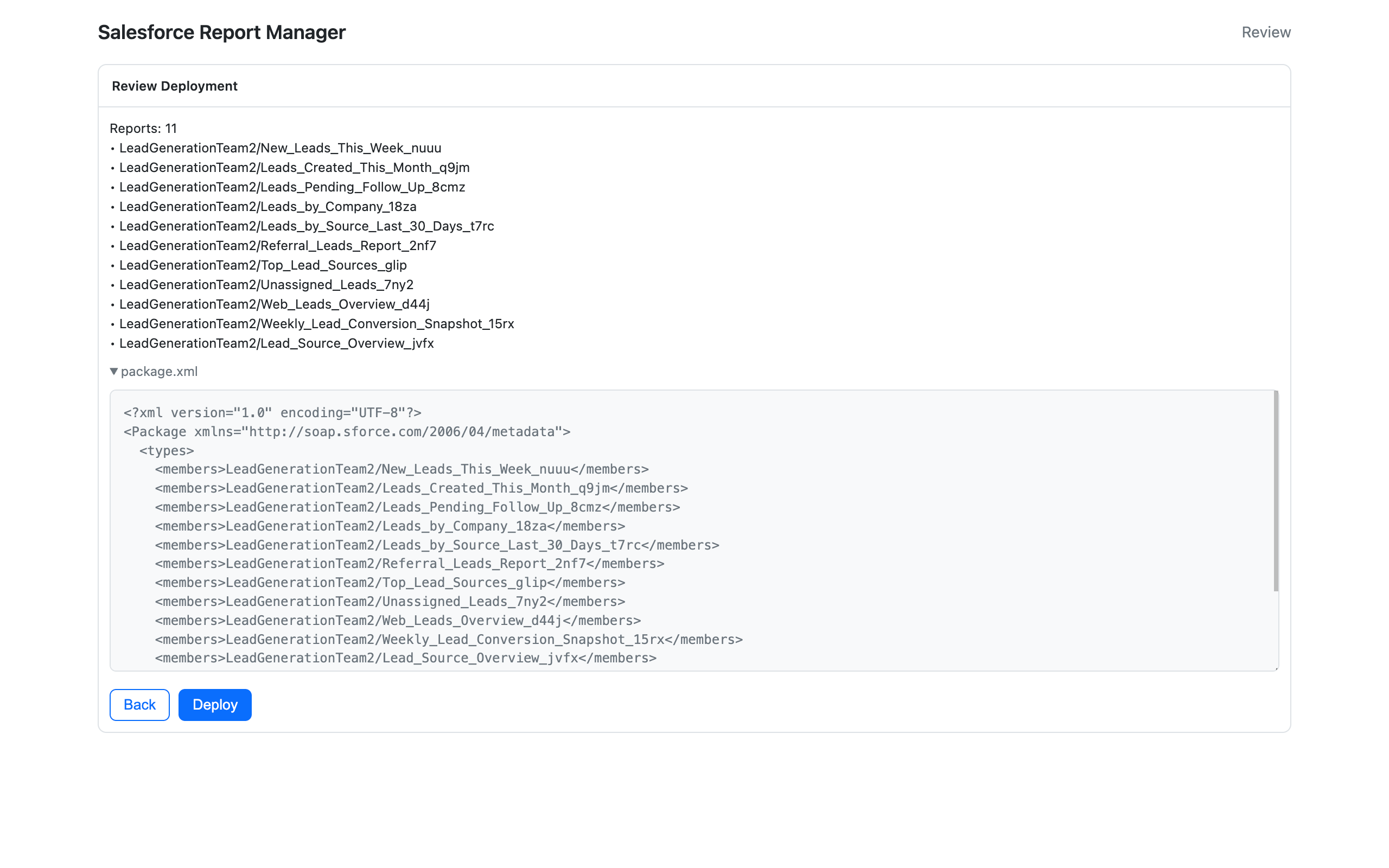Image resolution: width=1389 pixels, height=868 pixels.
Task: Click members line for Unassigned_Leads_7ny2
Action: coord(390,602)
